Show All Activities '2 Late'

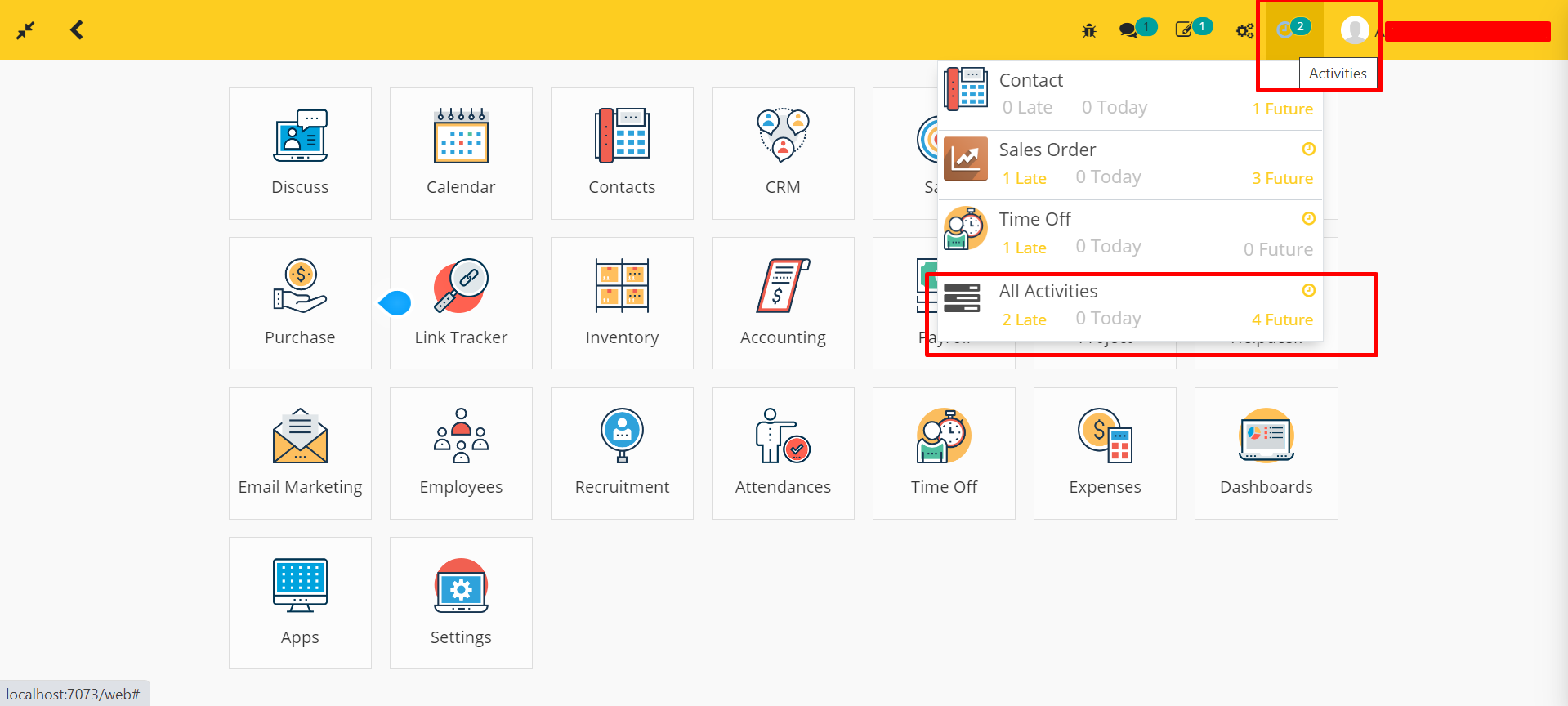point(1024,319)
